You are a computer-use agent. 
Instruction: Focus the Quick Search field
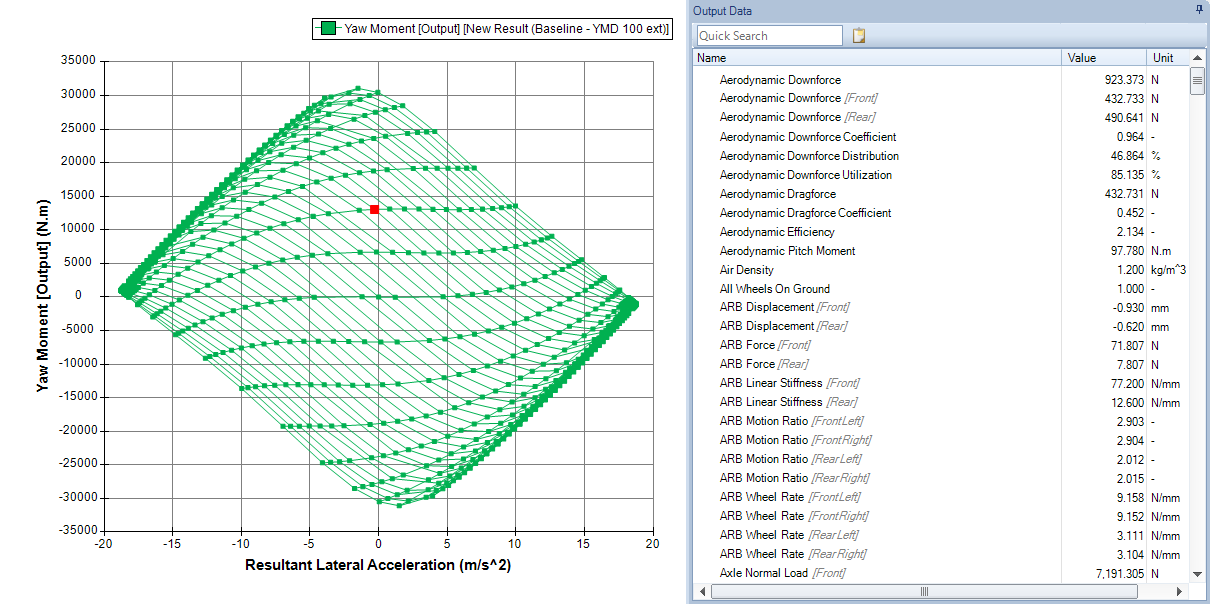[x=770, y=36]
